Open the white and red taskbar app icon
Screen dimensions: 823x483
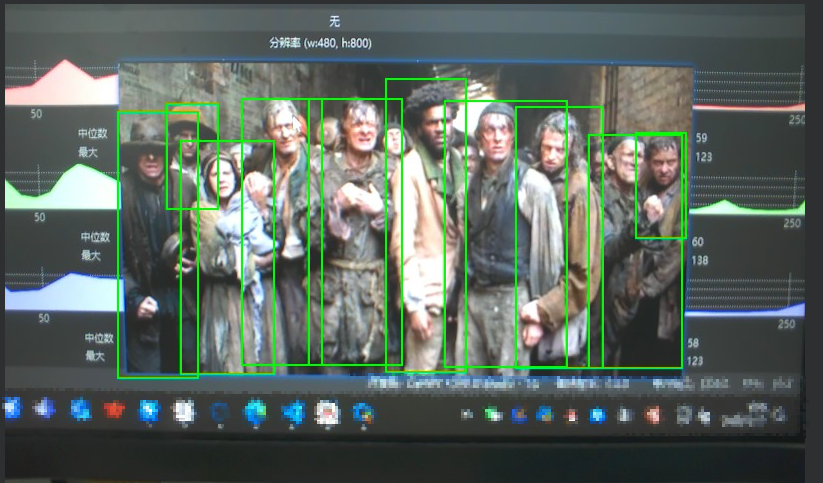pyautogui.click(x=328, y=412)
